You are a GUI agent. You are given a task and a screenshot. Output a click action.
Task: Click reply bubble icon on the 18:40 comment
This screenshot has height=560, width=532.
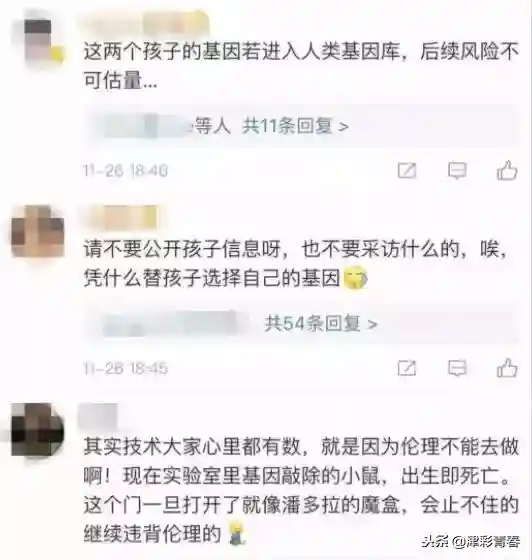point(457,170)
